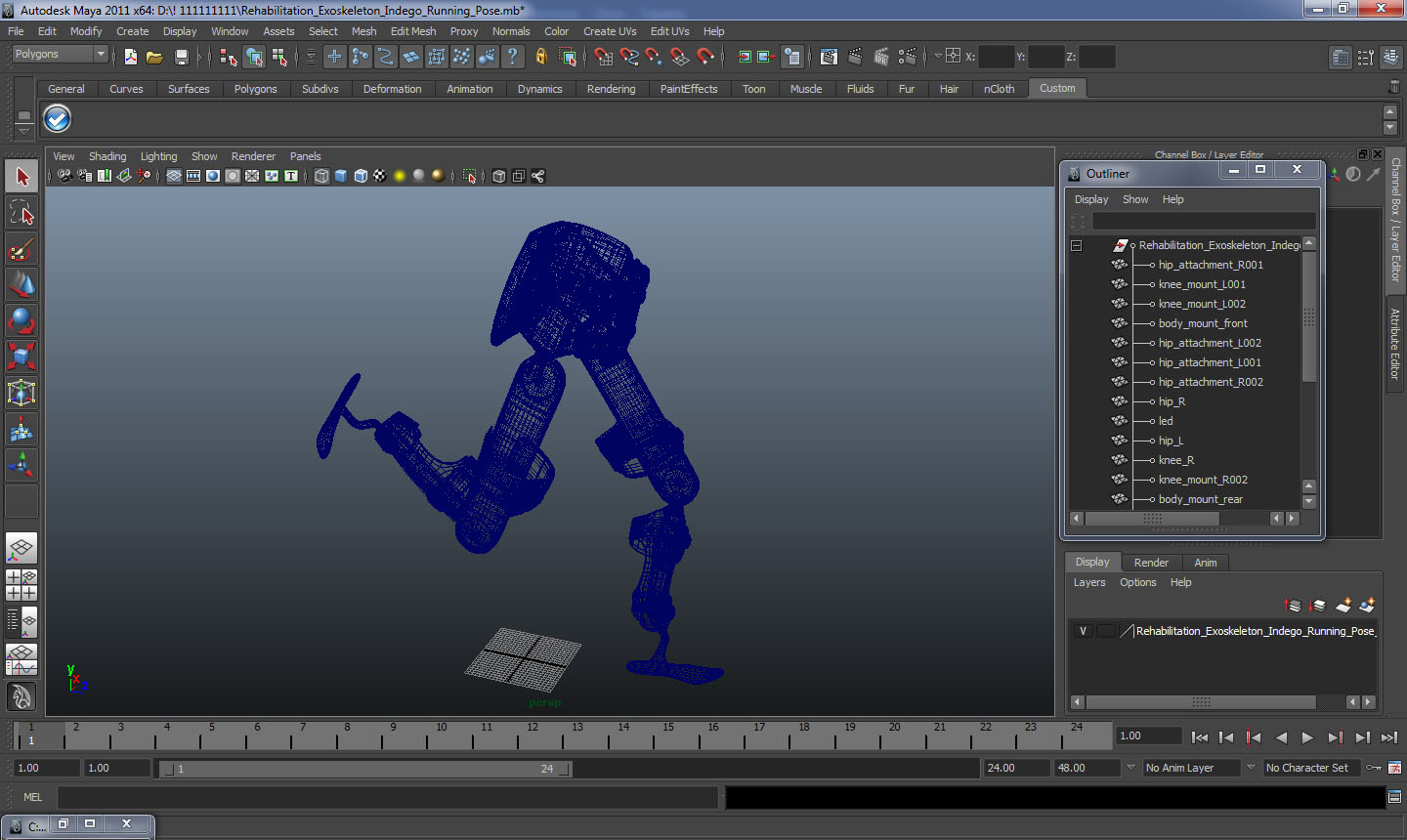
Task: Select hip_attachment_R001 in Outliner
Action: 1211,265
